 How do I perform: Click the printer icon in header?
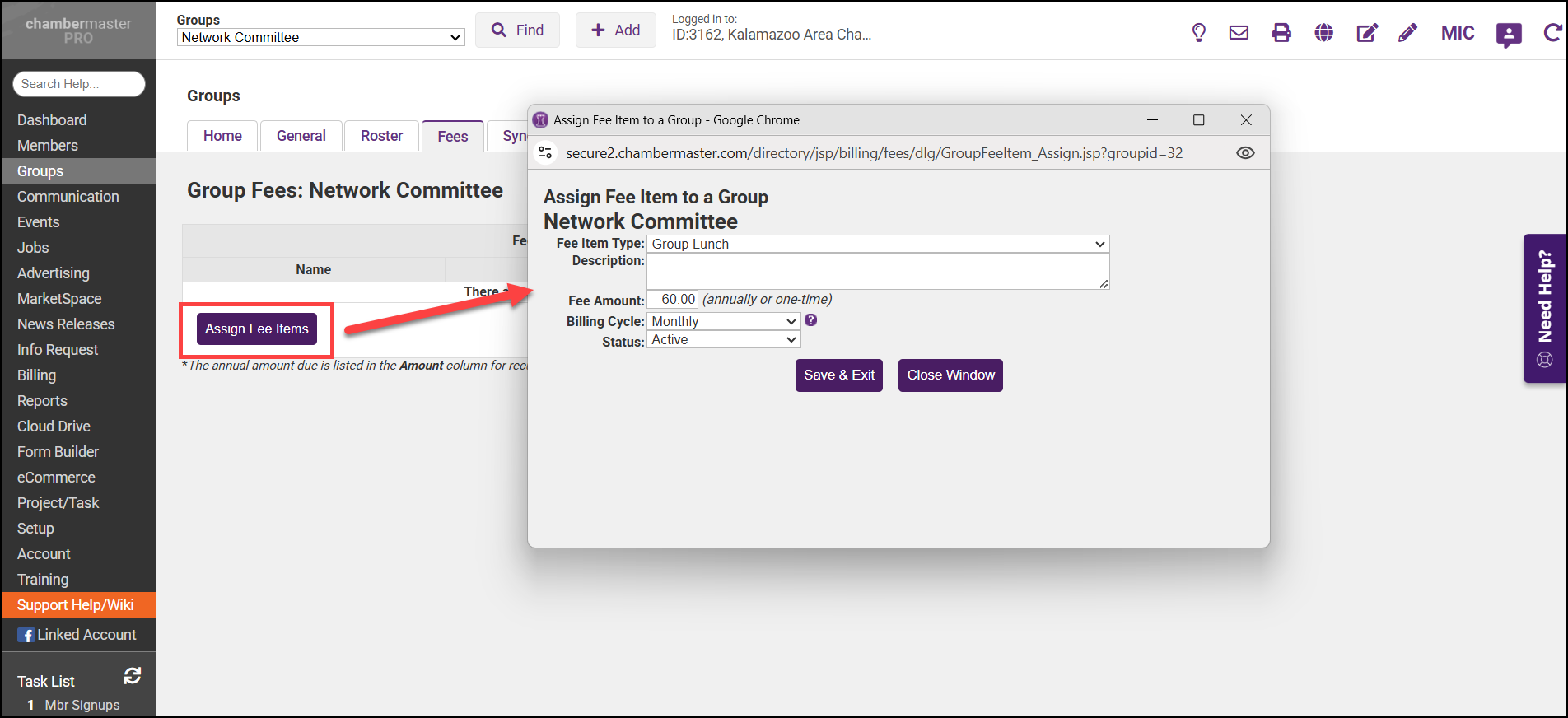(1281, 33)
